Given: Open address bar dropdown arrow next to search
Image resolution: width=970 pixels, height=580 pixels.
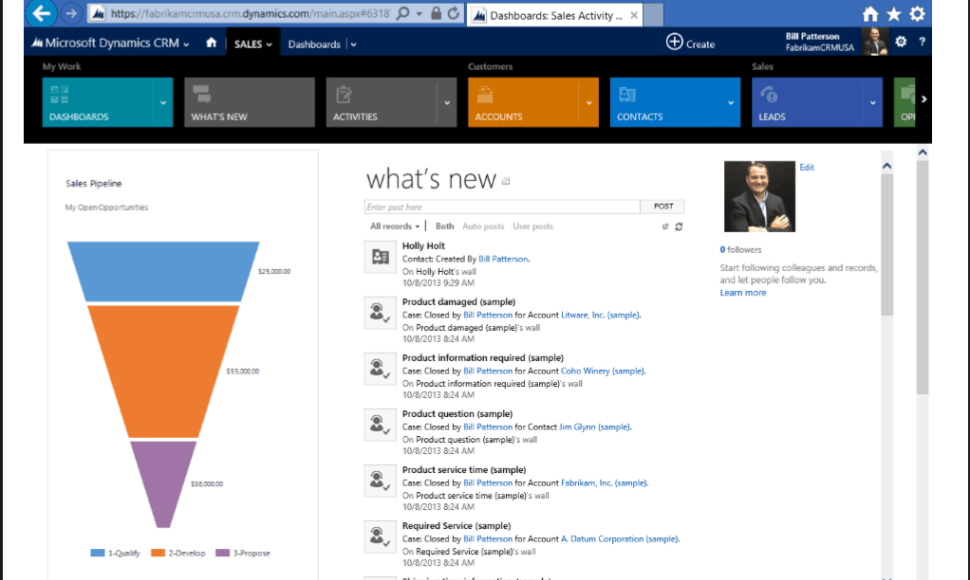Looking at the screenshot, I should pyautogui.click(x=419, y=14).
